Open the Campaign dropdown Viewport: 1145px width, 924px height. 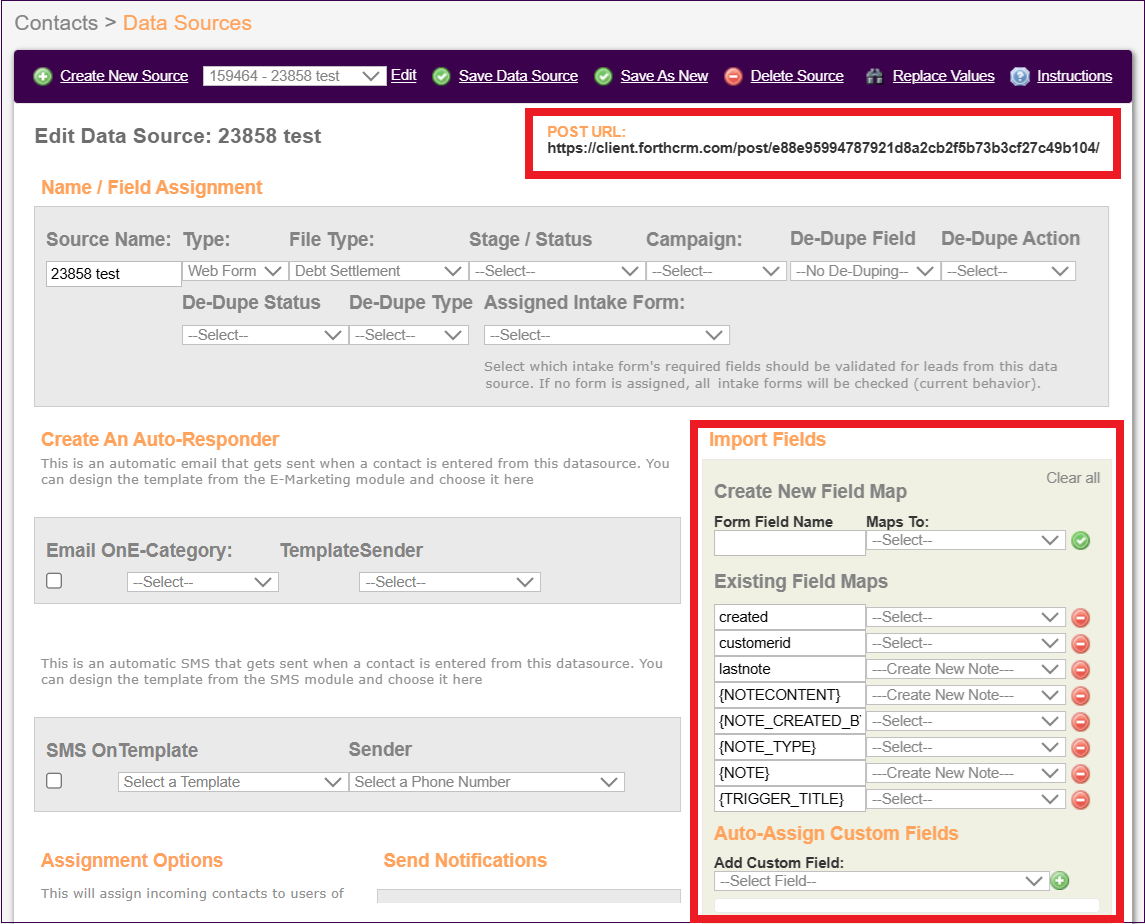point(716,271)
